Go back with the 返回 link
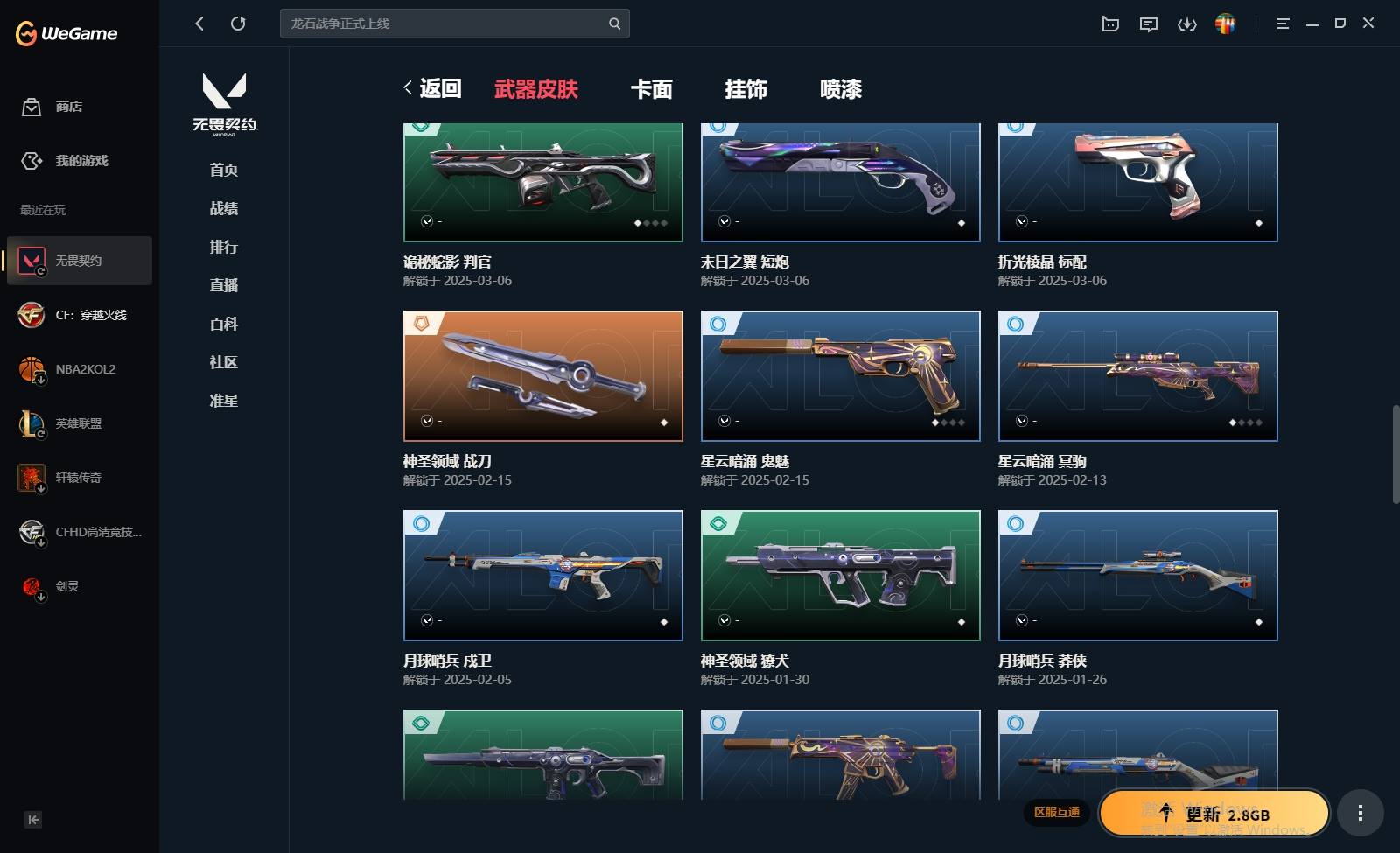1400x853 pixels. tap(432, 88)
